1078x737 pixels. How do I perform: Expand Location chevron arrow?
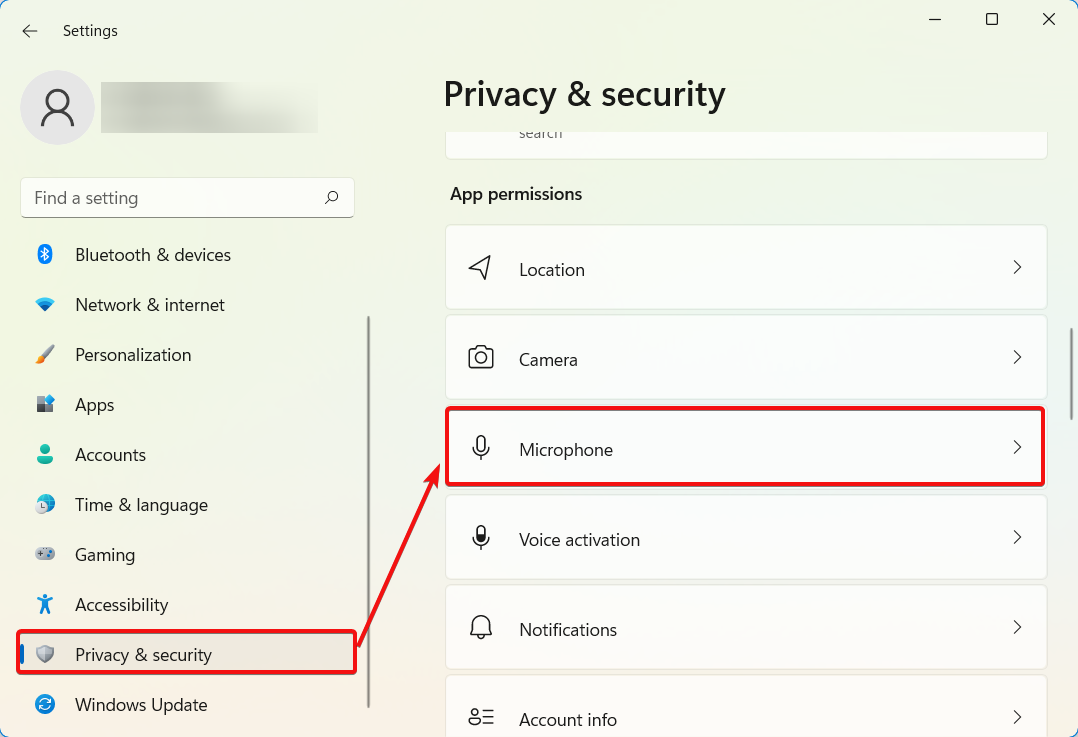(x=1017, y=267)
